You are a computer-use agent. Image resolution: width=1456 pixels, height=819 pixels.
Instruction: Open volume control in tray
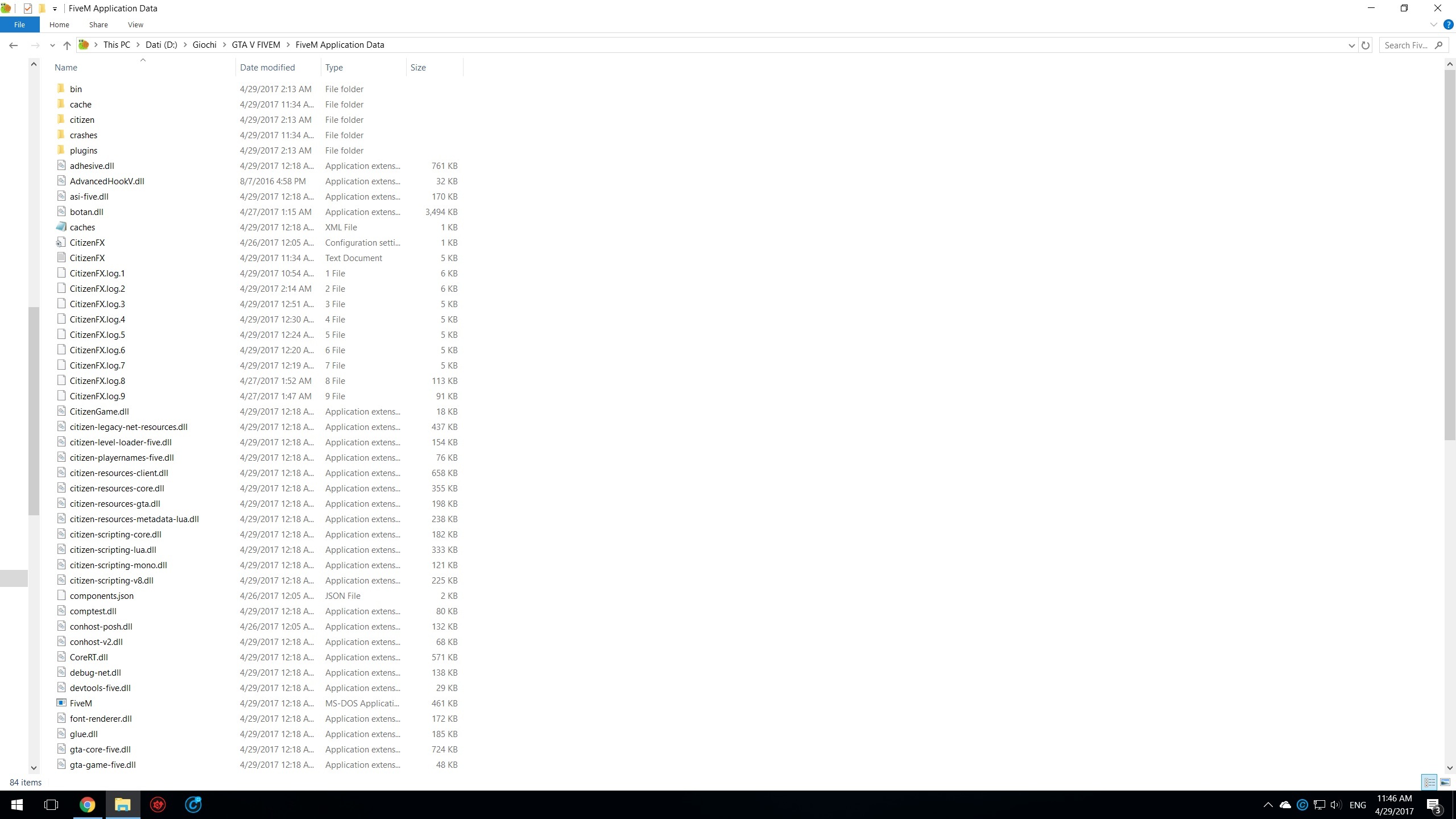(x=1337, y=805)
